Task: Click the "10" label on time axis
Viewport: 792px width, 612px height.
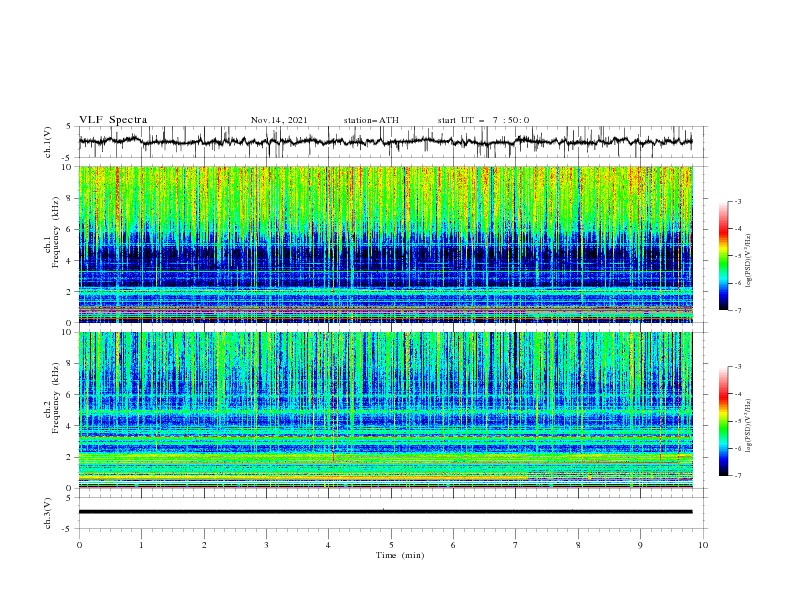Action: [703, 545]
